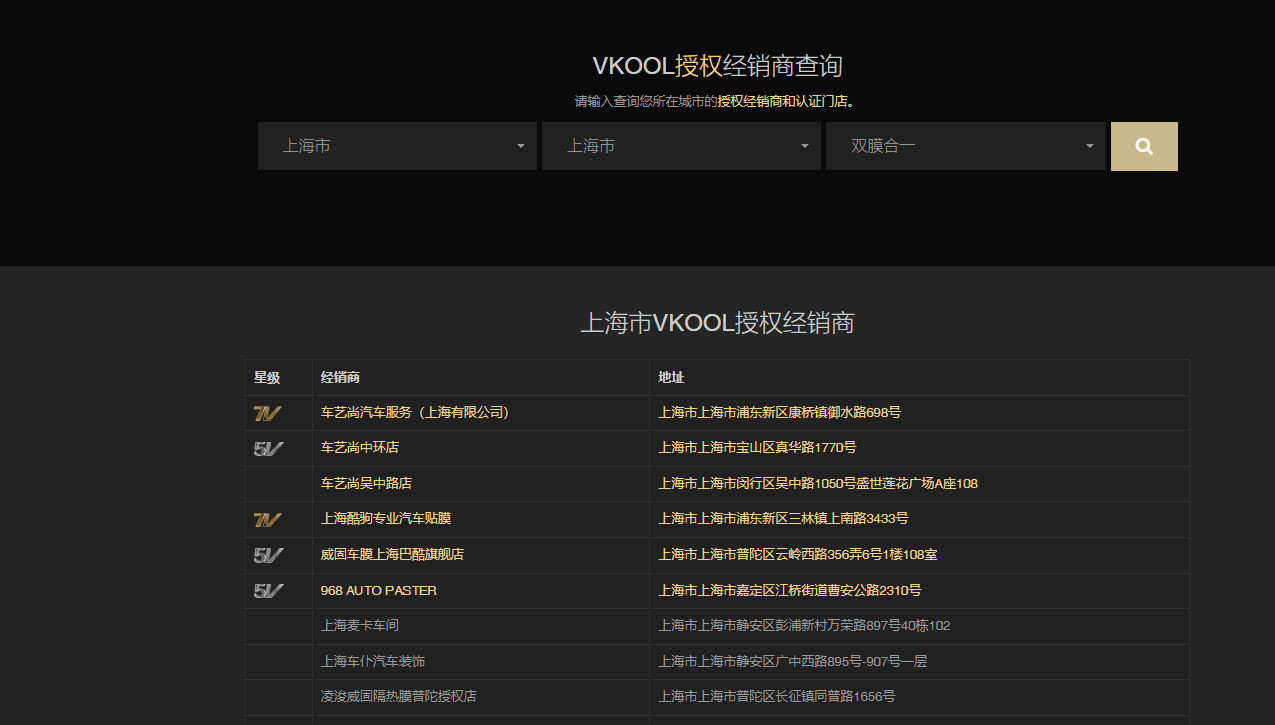Click 7V star badge for 车艺尚汽车服务
The image size is (1275, 725).
click(x=267, y=413)
